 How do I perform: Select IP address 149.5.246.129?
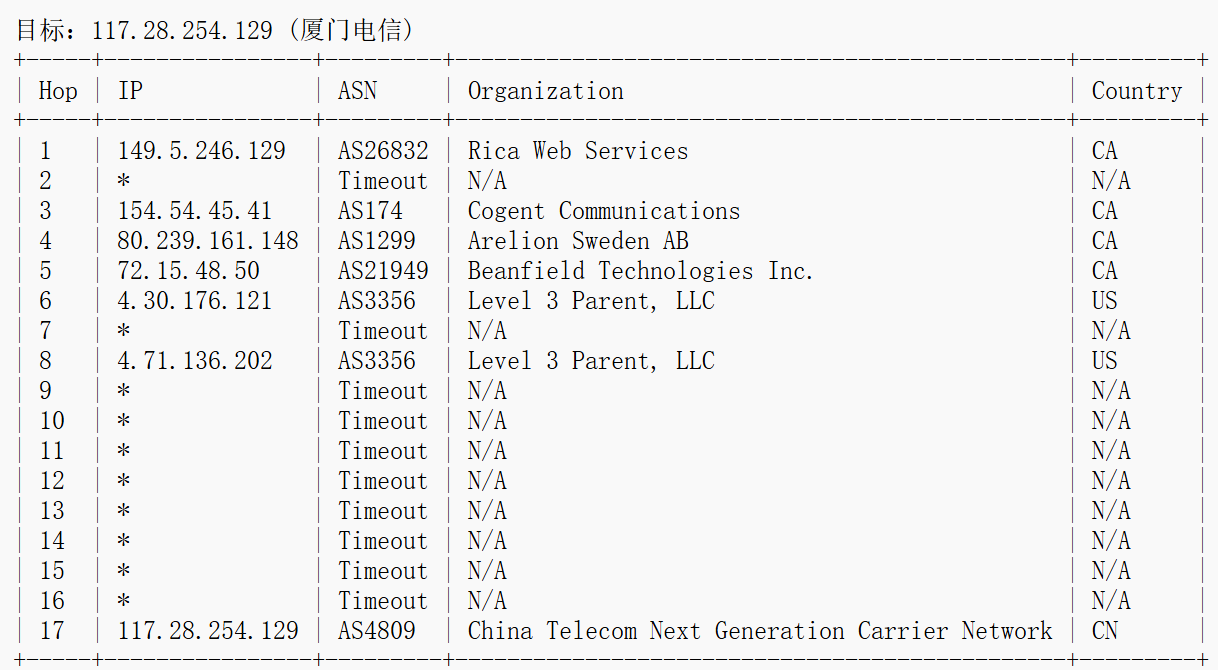(202, 151)
